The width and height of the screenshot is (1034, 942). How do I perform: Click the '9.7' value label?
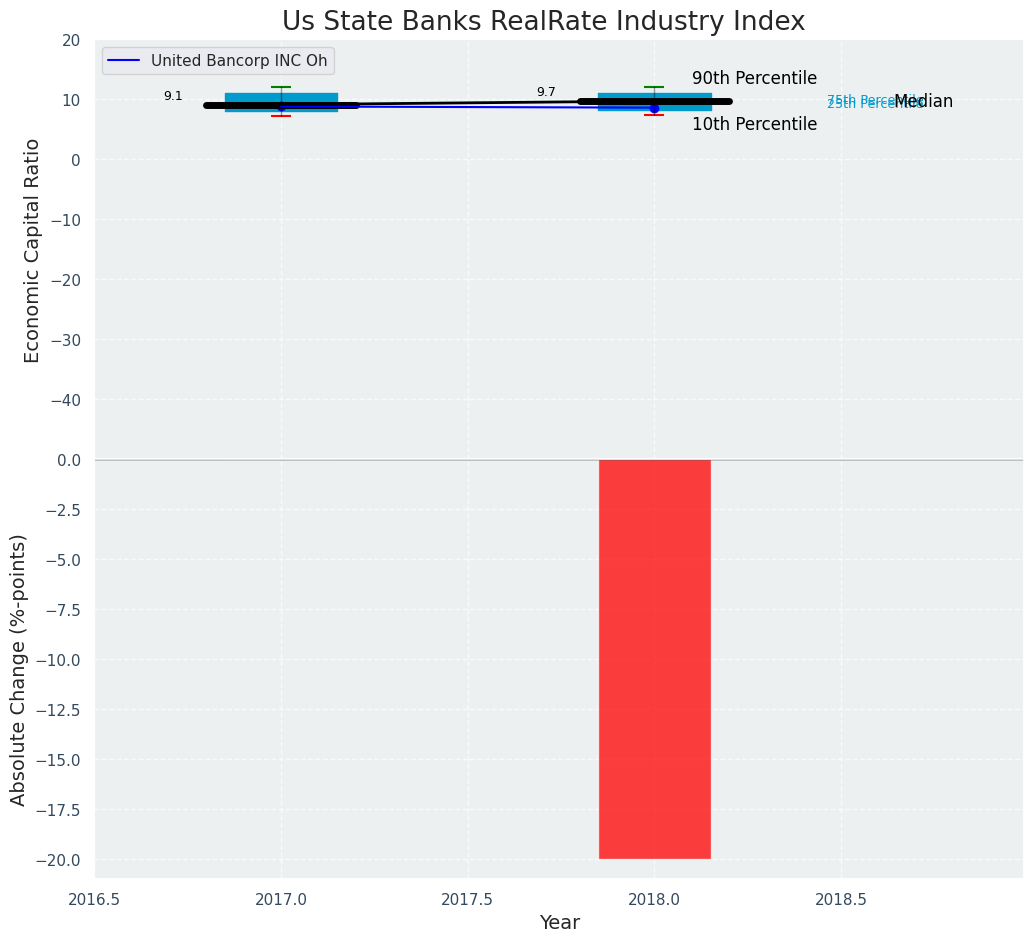[546, 92]
